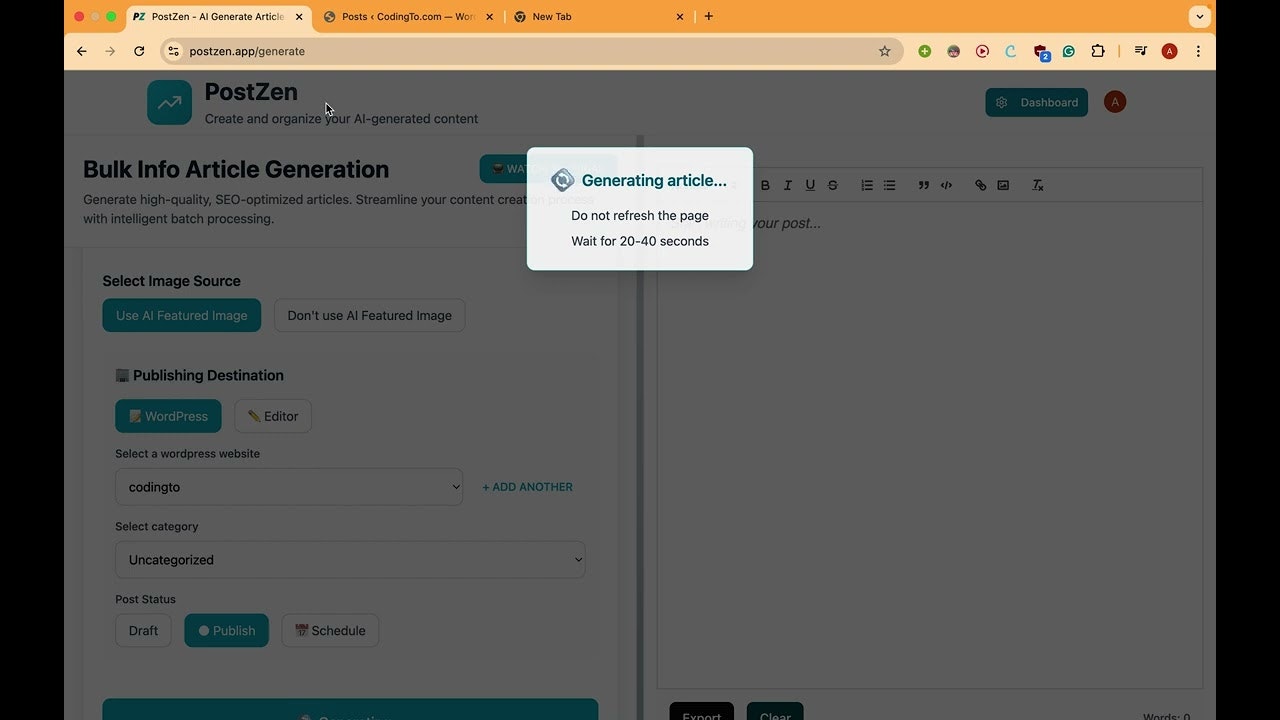The image size is (1280, 720).
Task: Open the wordpress website dropdown
Action: (x=289, y=487)
